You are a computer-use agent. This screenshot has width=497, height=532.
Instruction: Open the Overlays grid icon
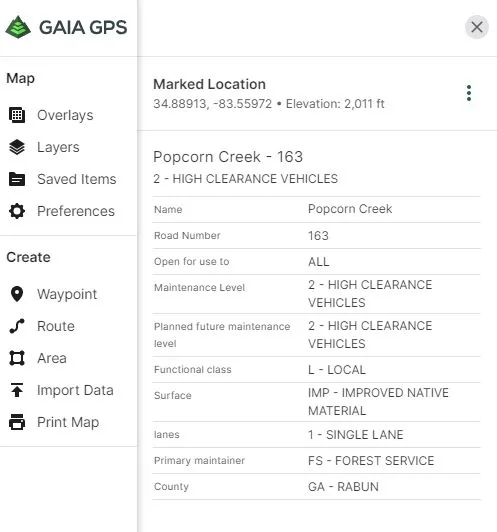[17, 115]
